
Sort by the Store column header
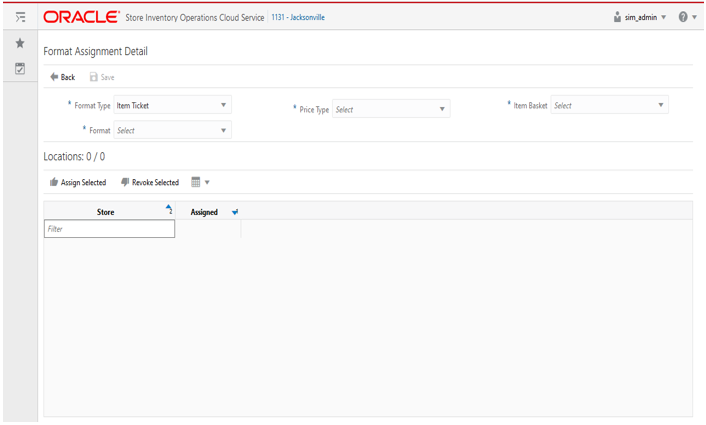point(105,212)
